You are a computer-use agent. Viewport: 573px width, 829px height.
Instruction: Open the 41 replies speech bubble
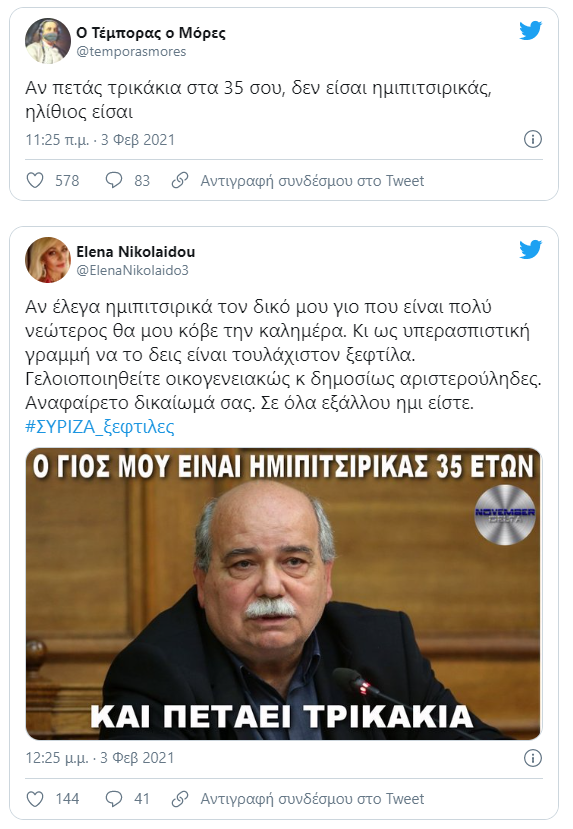point(114,799)
